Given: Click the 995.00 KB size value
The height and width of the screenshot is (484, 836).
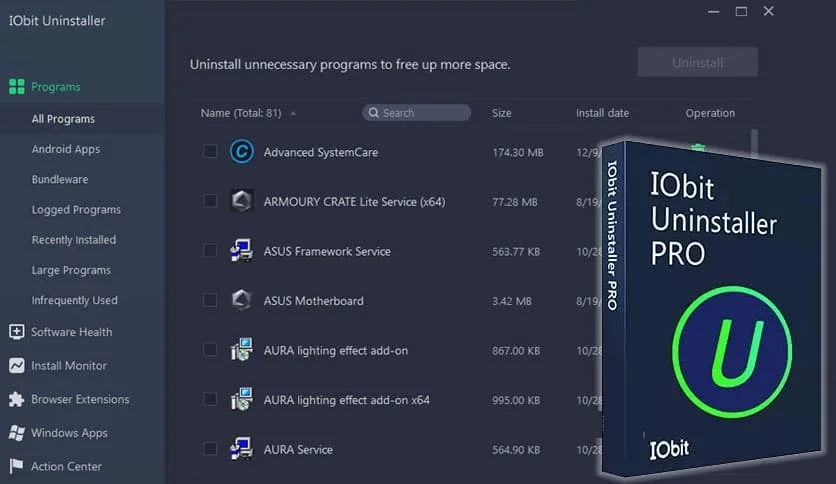Looking at the screenshot, I should (516, 400).
